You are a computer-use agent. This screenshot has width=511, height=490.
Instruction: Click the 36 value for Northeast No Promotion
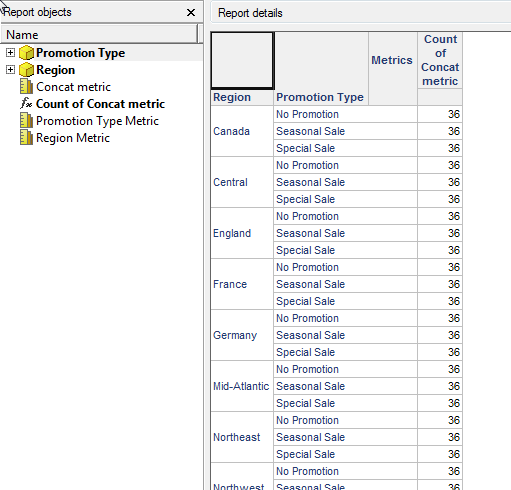click(440, 420)
